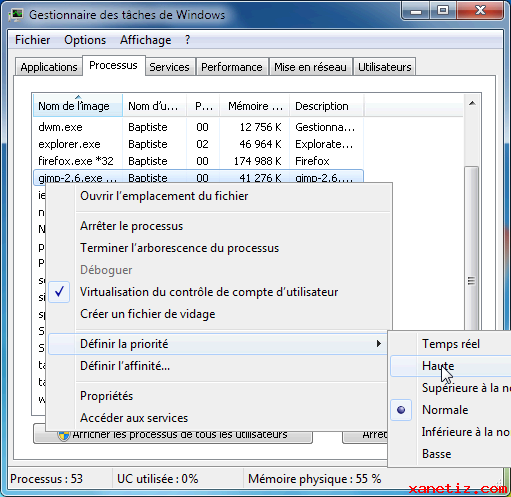Select the gimp-2.6.exe process row

[x=198, y=177]
